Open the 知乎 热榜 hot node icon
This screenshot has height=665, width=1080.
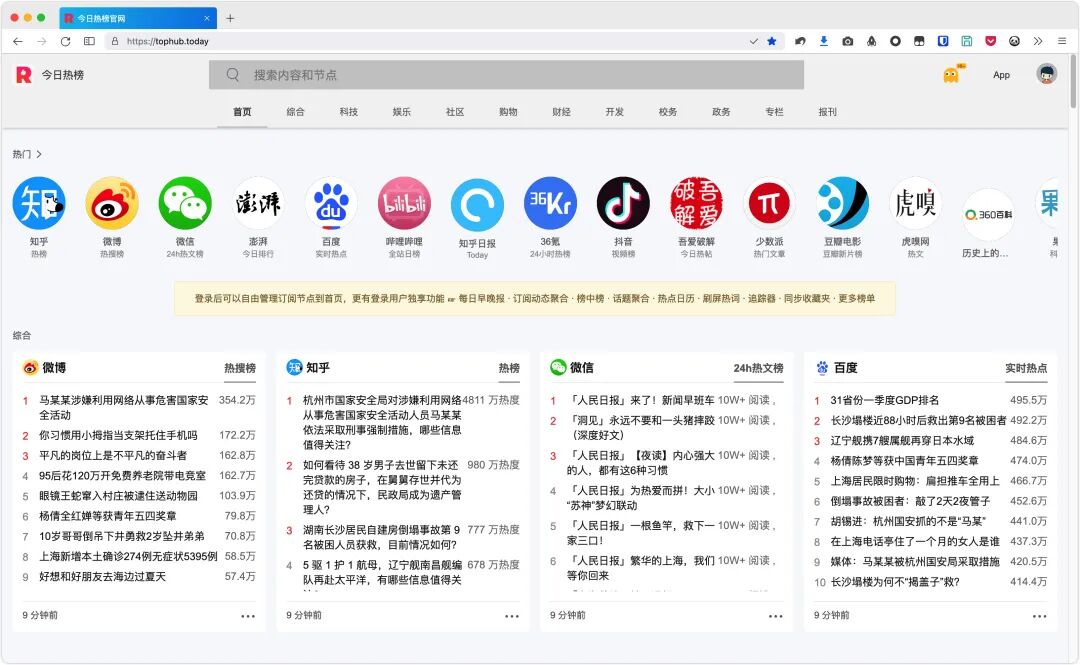tap(39, 203)
